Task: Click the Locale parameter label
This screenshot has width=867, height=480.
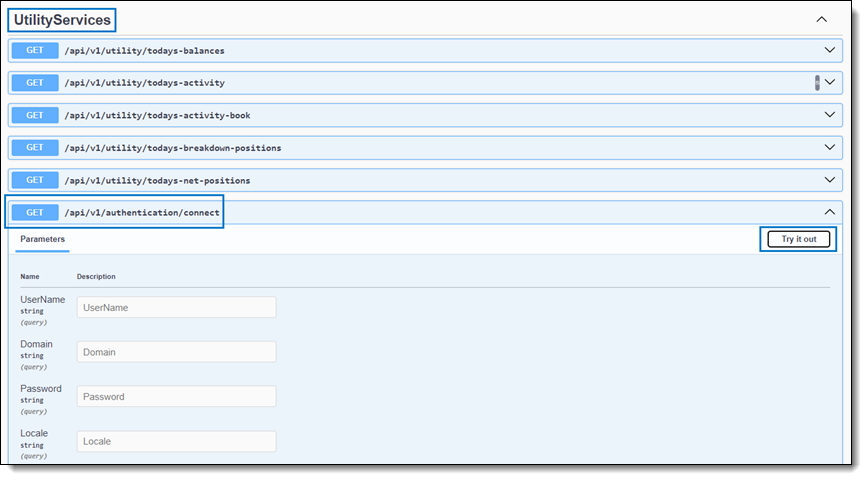Action: 34,434
